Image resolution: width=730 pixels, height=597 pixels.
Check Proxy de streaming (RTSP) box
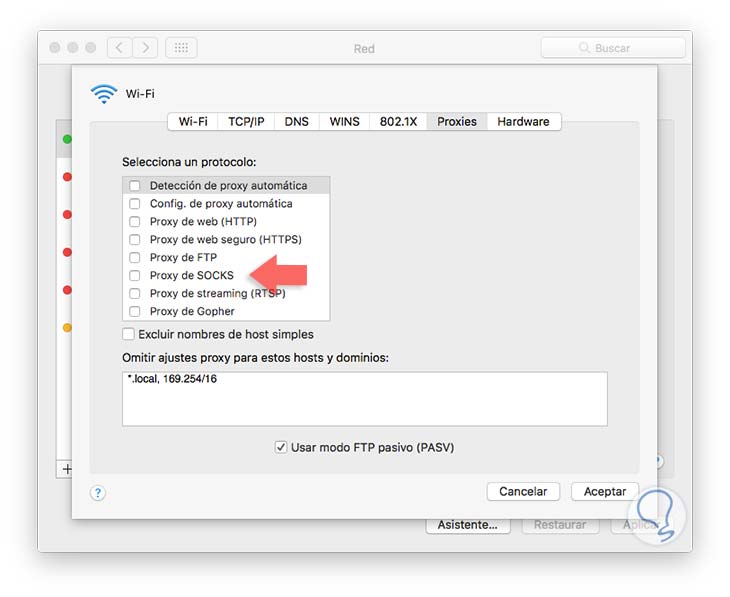tap(135, 293)
